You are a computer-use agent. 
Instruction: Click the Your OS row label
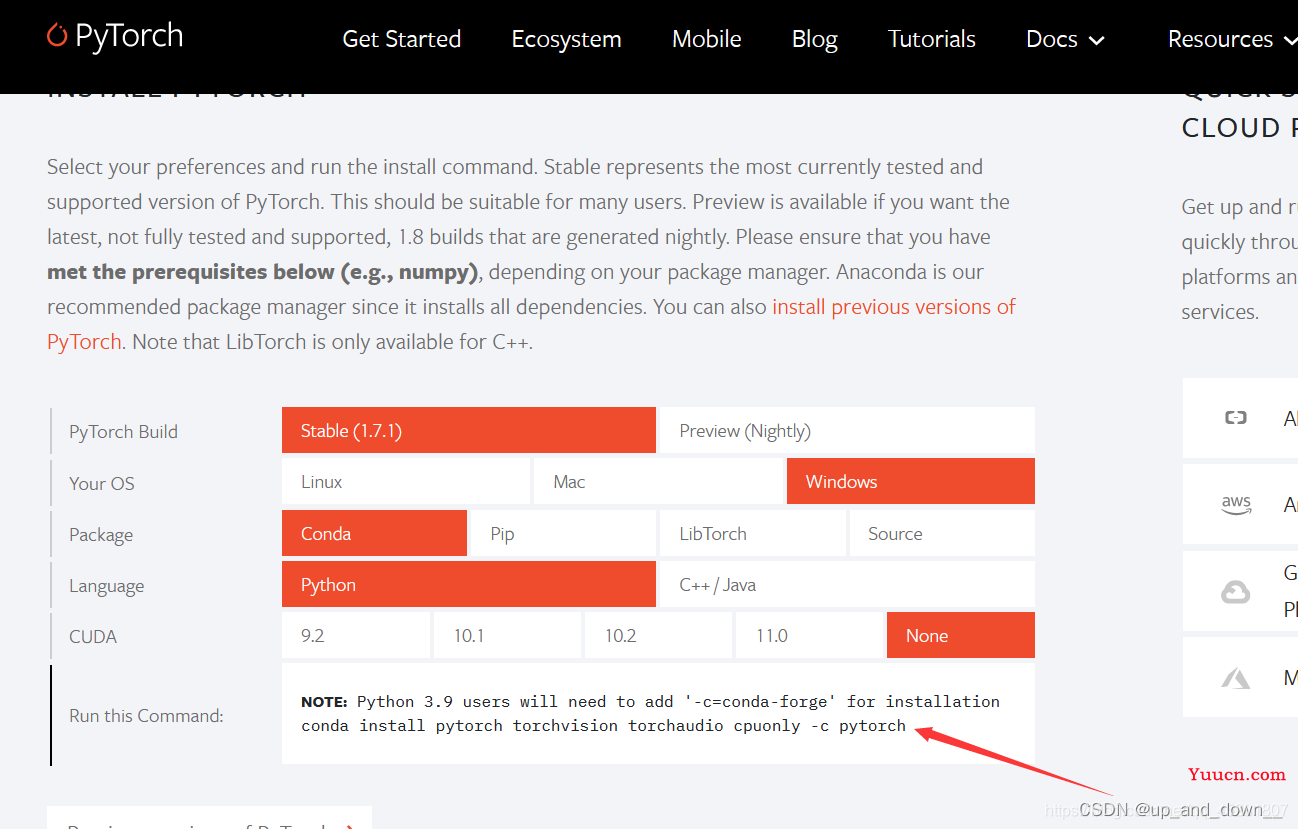(x=101, y=483)
